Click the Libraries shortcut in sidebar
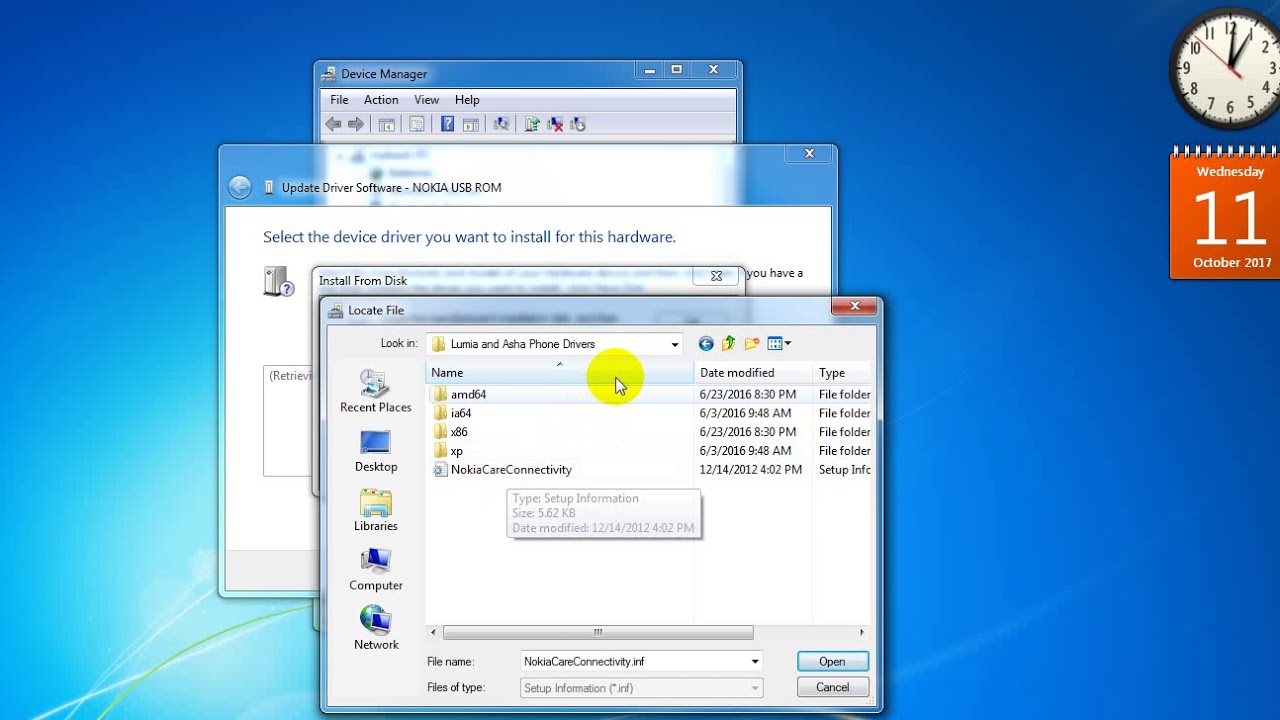 (375, 510)
